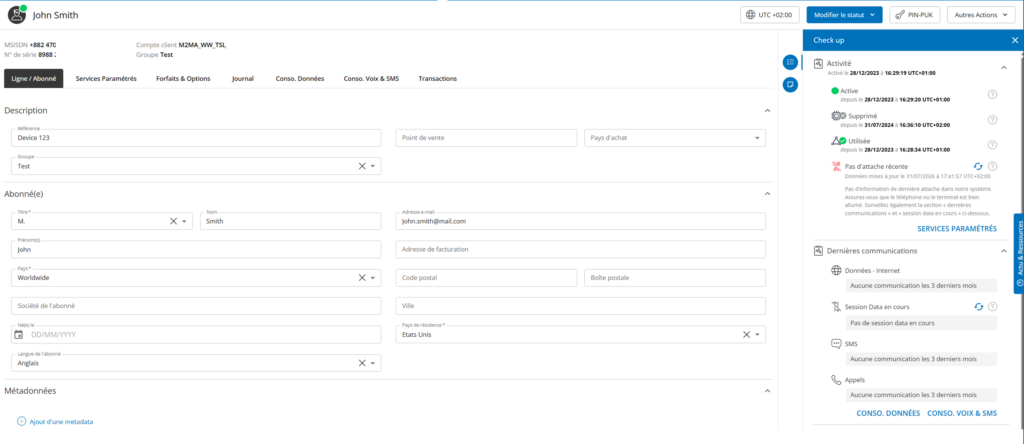Collapse the Dernières communications section

(1004, 251)
